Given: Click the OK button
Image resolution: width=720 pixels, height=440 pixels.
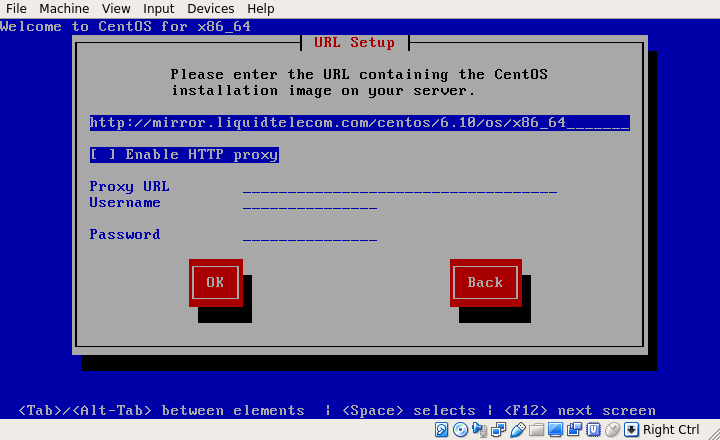Looking at the screenshot, I should coord(216,282).
